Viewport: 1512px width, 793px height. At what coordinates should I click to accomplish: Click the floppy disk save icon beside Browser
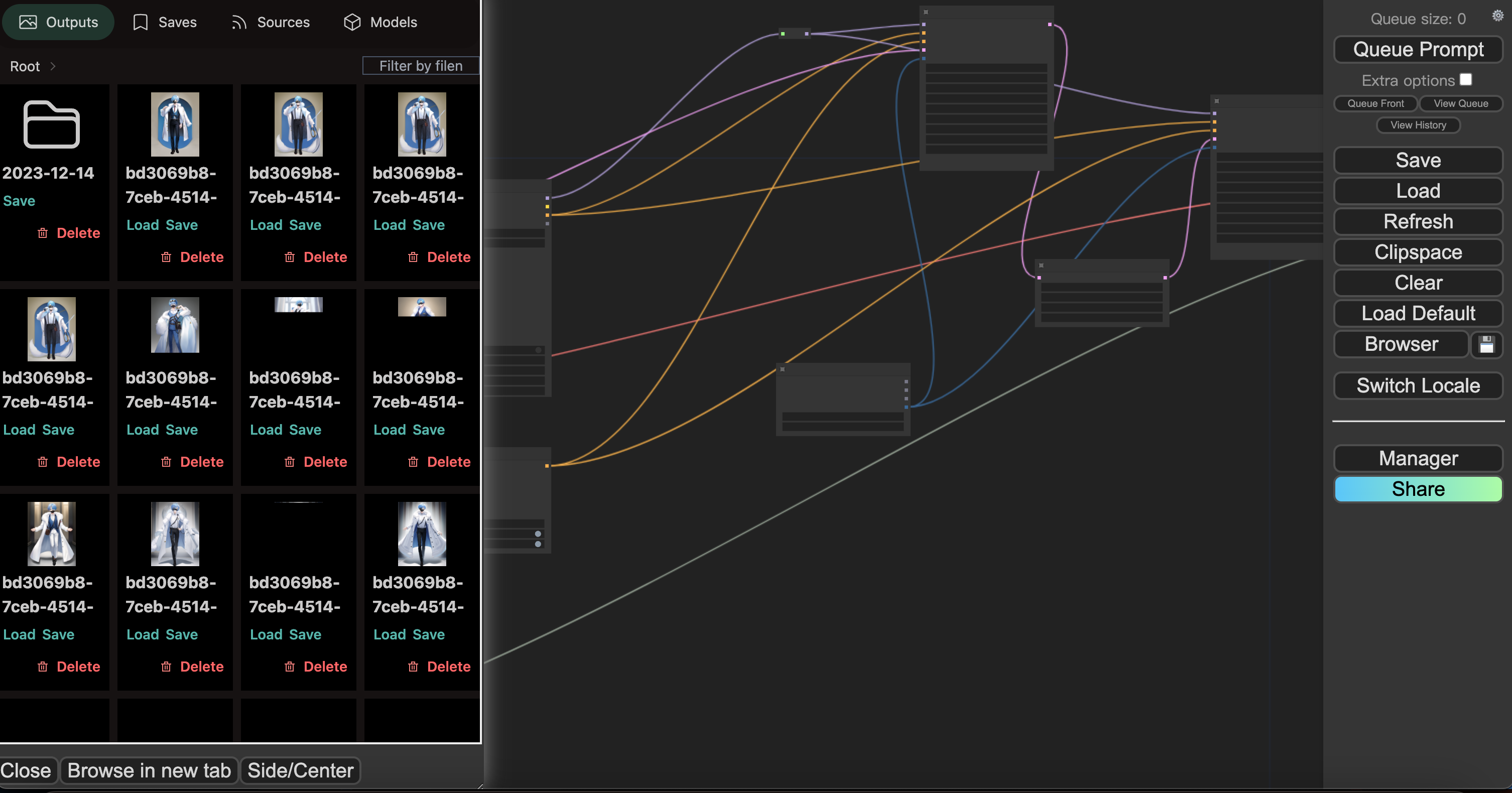pos(1486,344)
